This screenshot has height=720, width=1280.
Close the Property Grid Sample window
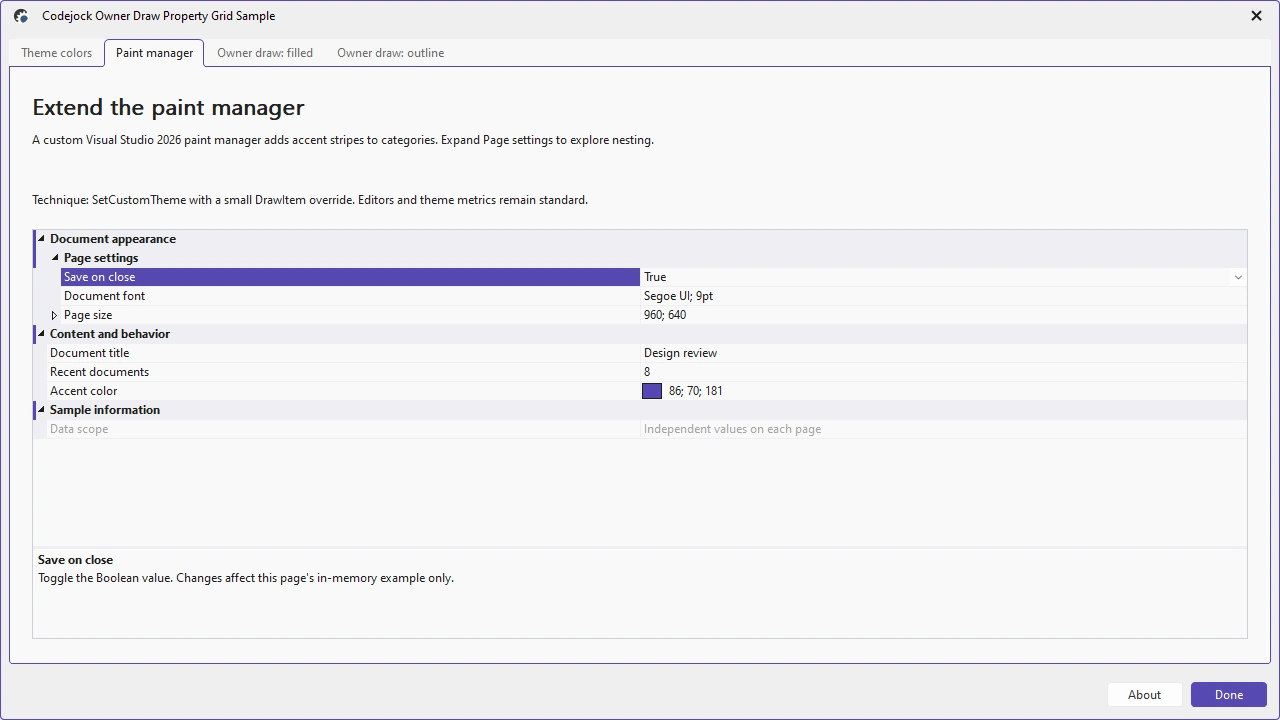click(x=1256, y=16)
